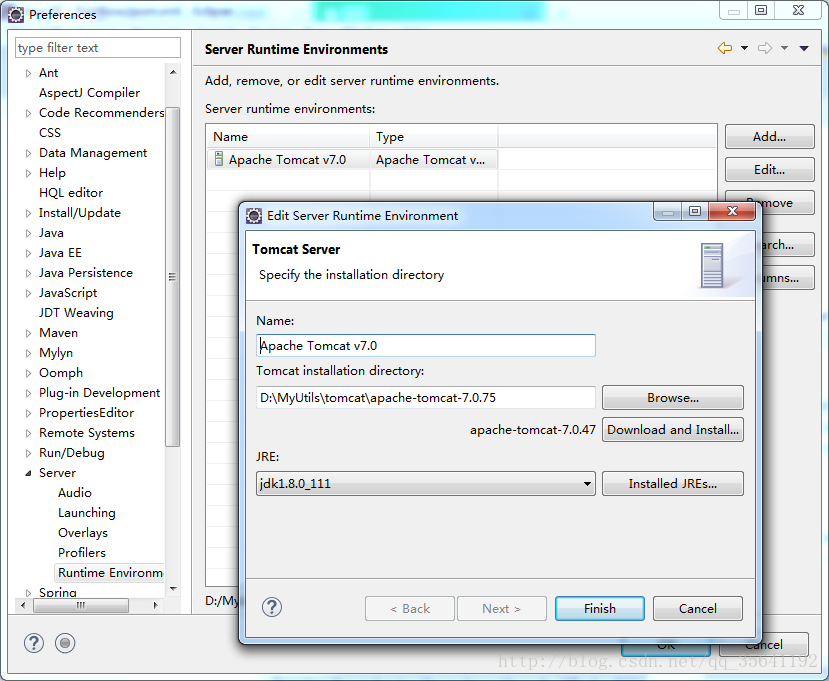Expand the Plug-in Development node
Viewport: 829px width, 681px height.
tap(29, 393)
